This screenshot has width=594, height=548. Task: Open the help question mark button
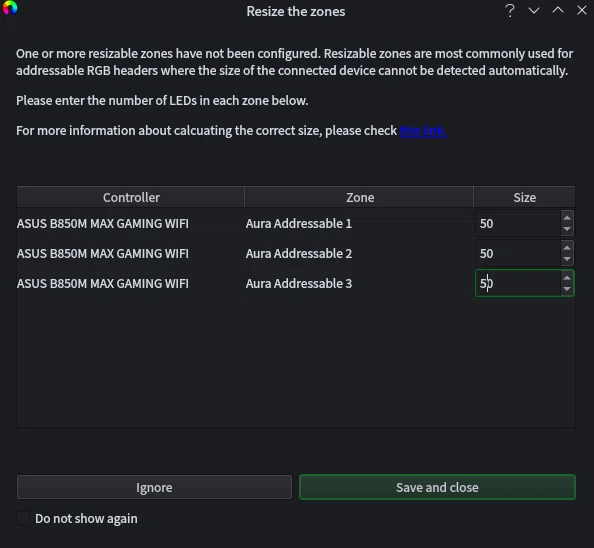pos(510,11)
